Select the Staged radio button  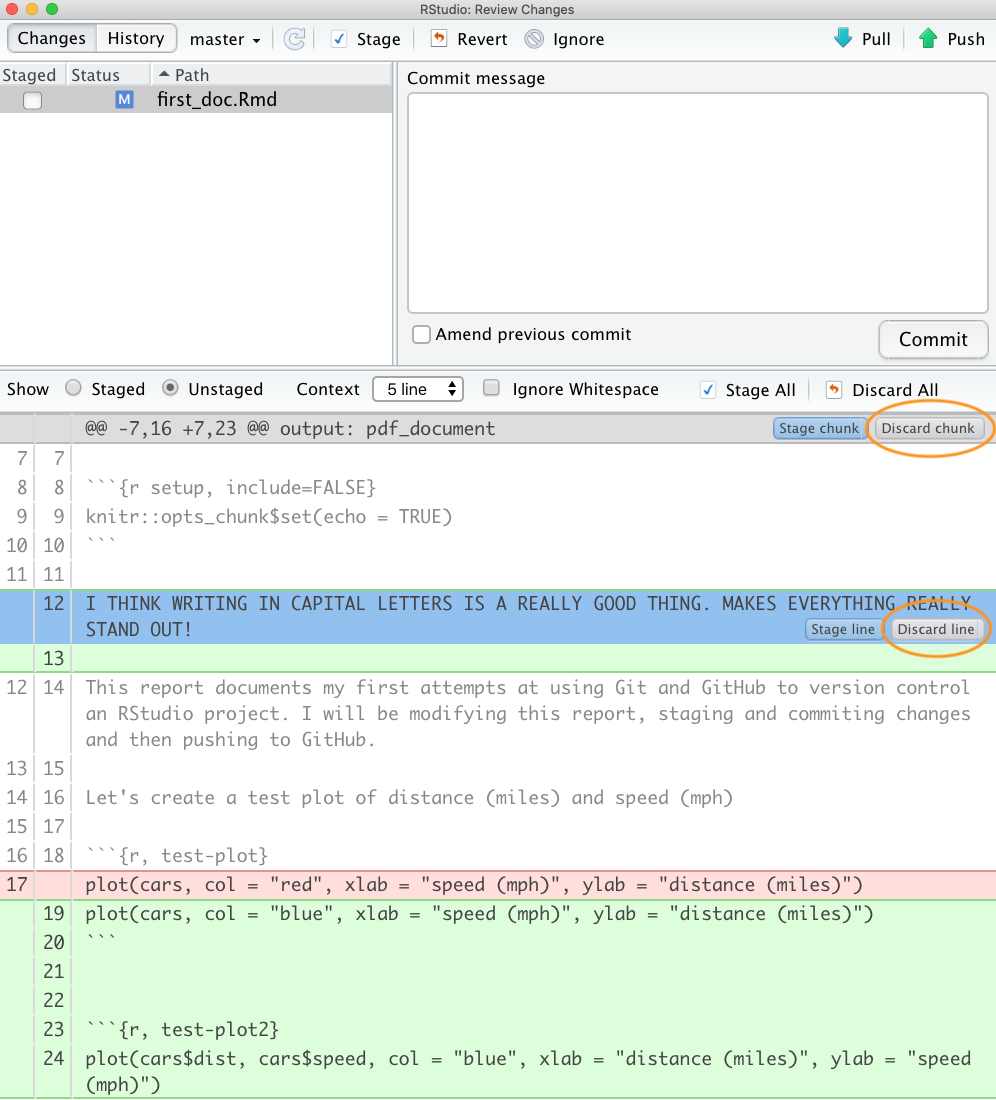(73, 388)
